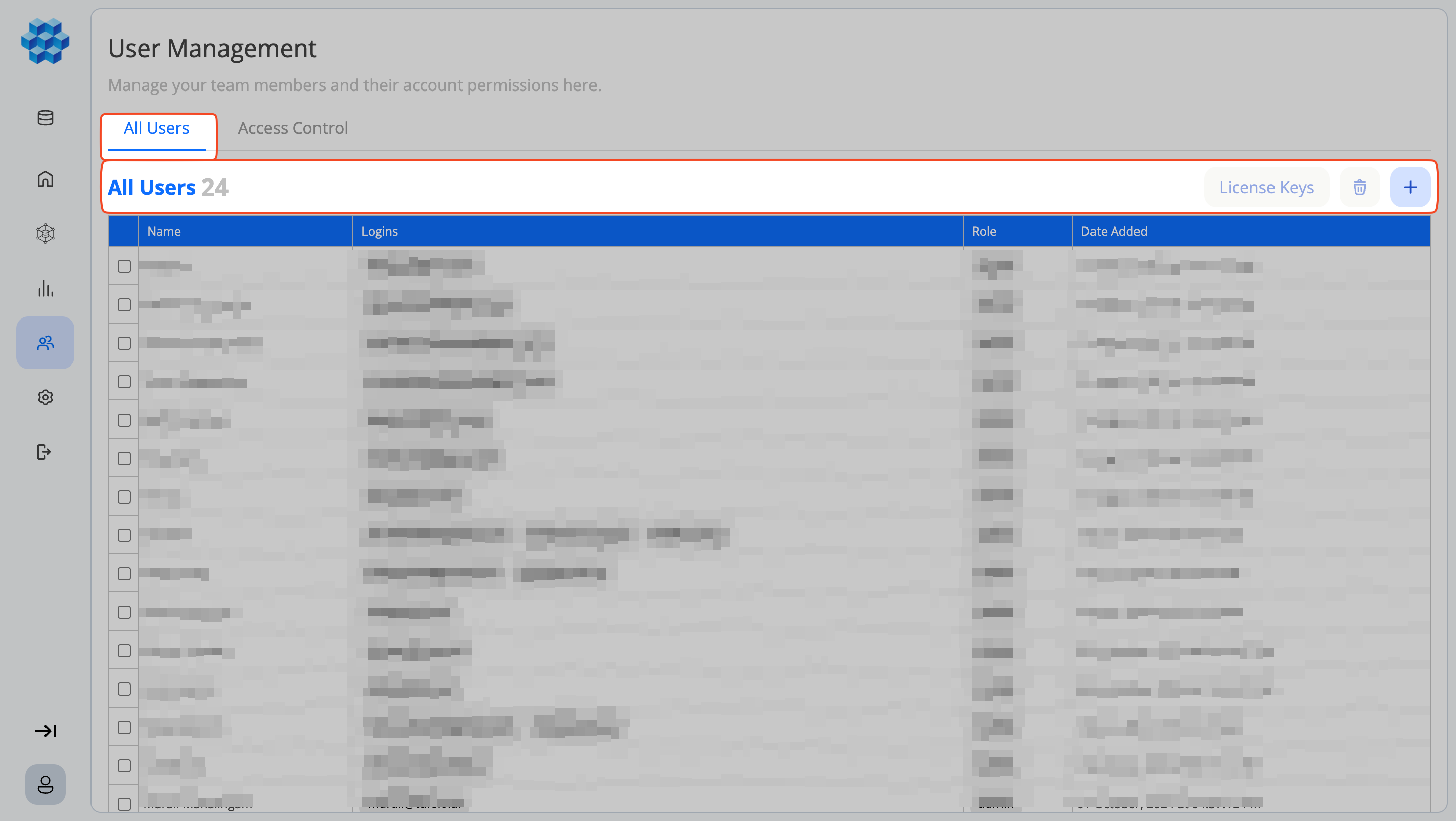Click the All Users 24 heading

click(167, 187)
